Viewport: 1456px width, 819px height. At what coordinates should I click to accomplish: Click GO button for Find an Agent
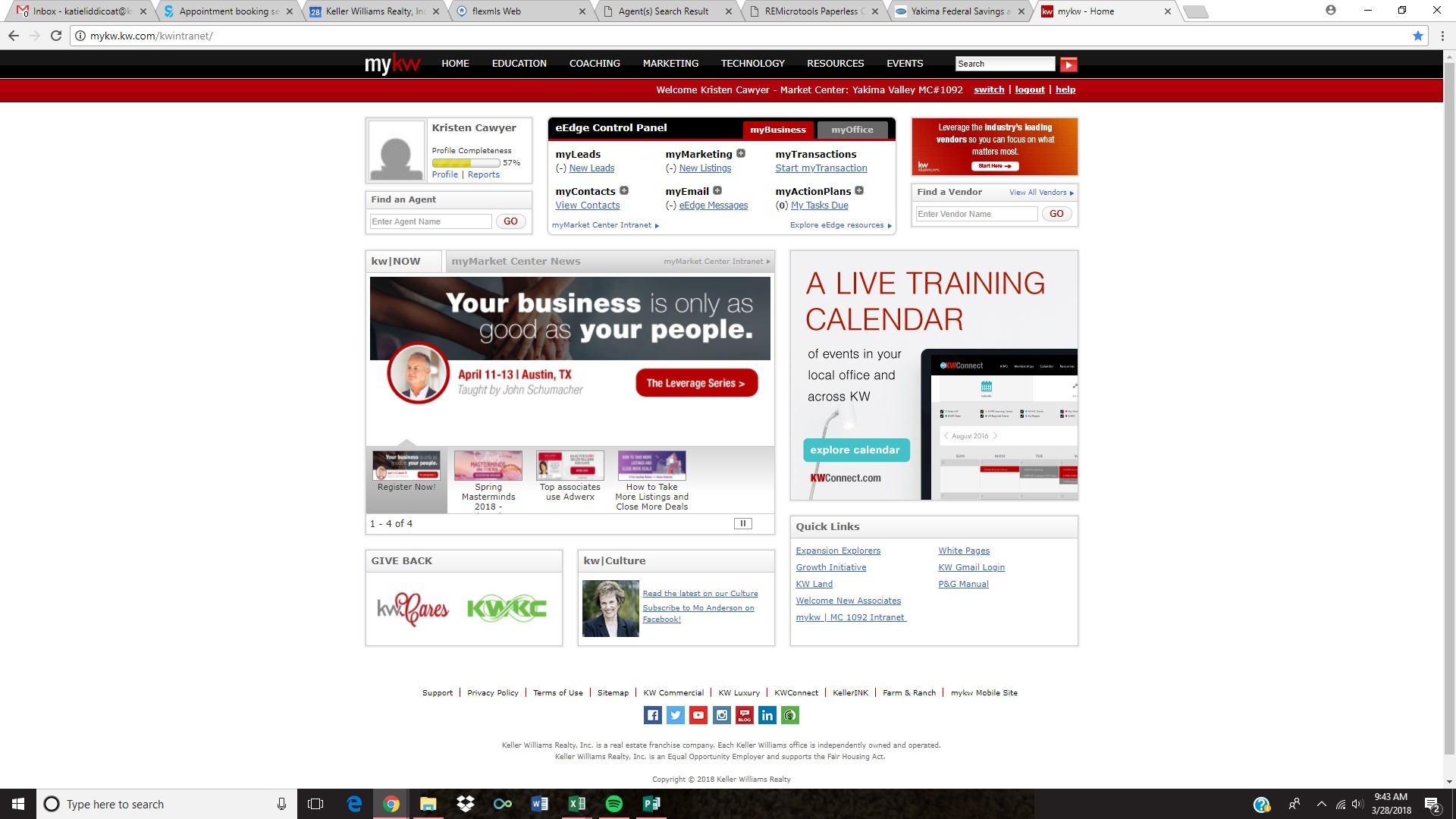pyautogui.click(x=510, y=221)
